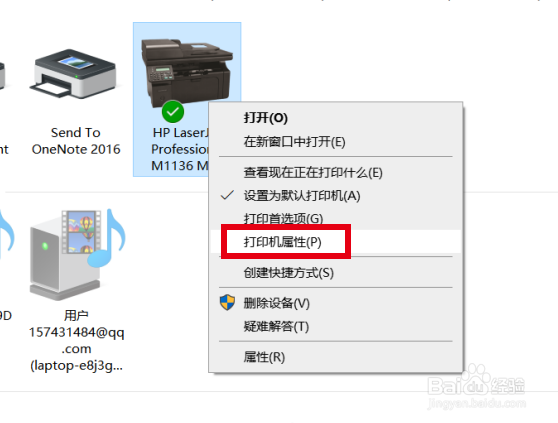Select the HP LaserJet M1136 printer icon
The height and width of the screenshot is (423, 558).
pyautogui.click(x=187, y=73)
